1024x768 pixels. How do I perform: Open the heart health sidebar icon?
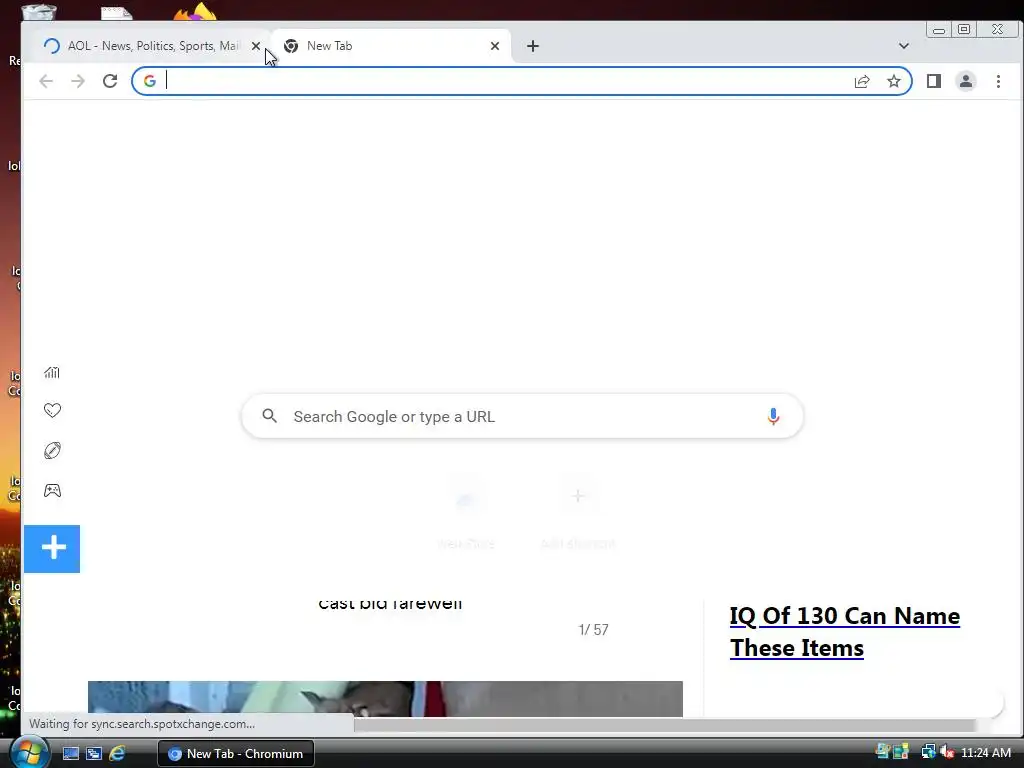(x=52, y=410)
